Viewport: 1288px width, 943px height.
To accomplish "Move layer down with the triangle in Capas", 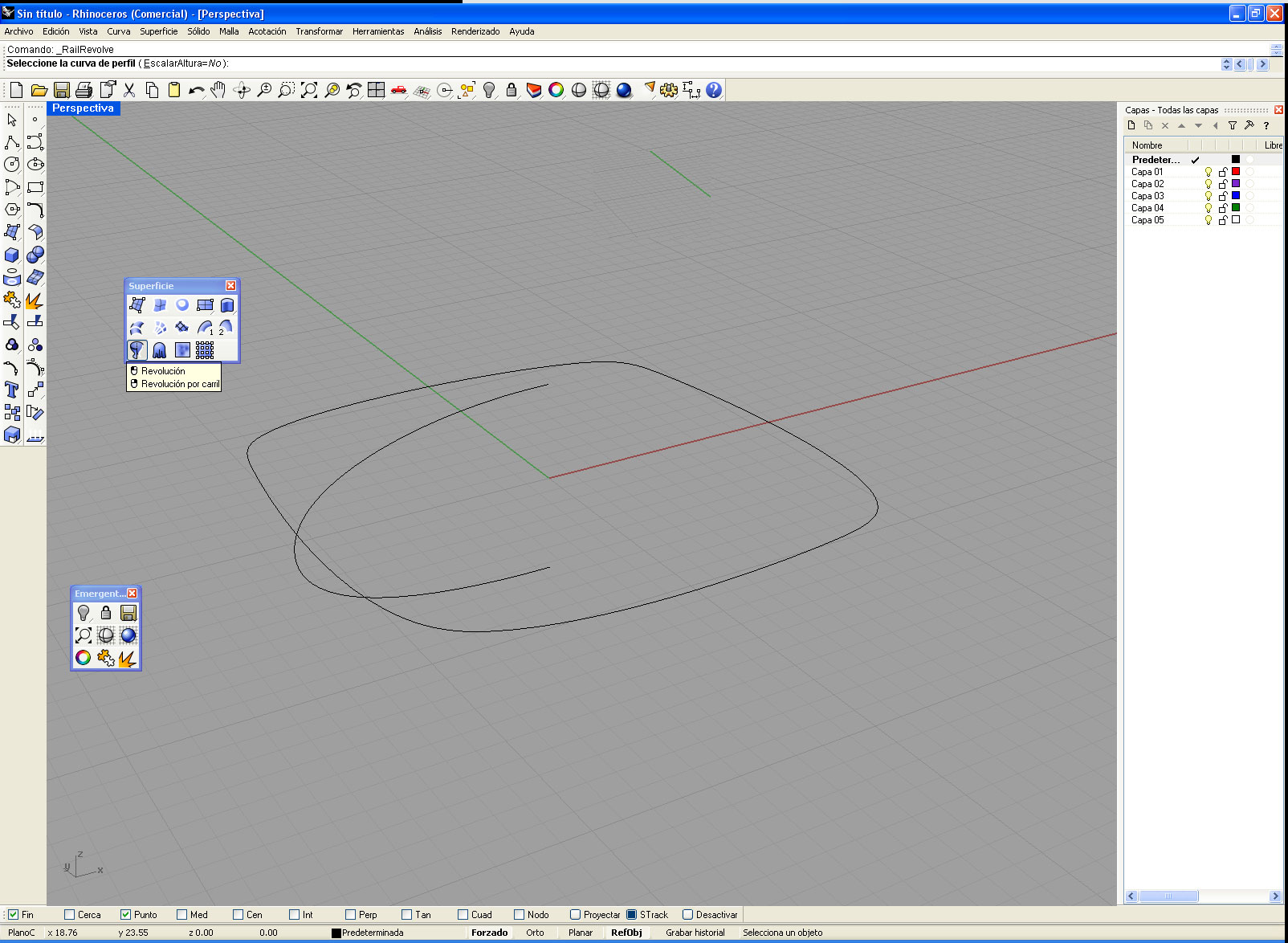I will 1199,125.
